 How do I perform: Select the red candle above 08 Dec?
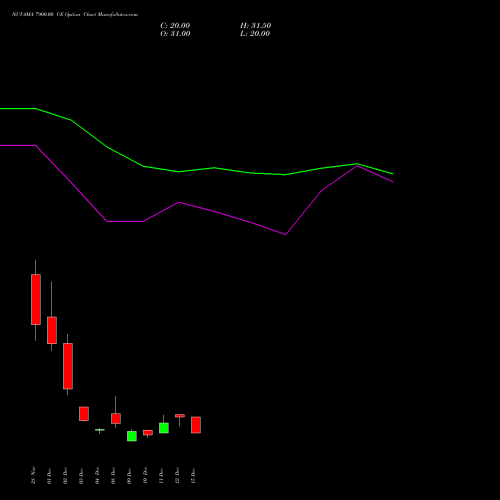(116, 418)
